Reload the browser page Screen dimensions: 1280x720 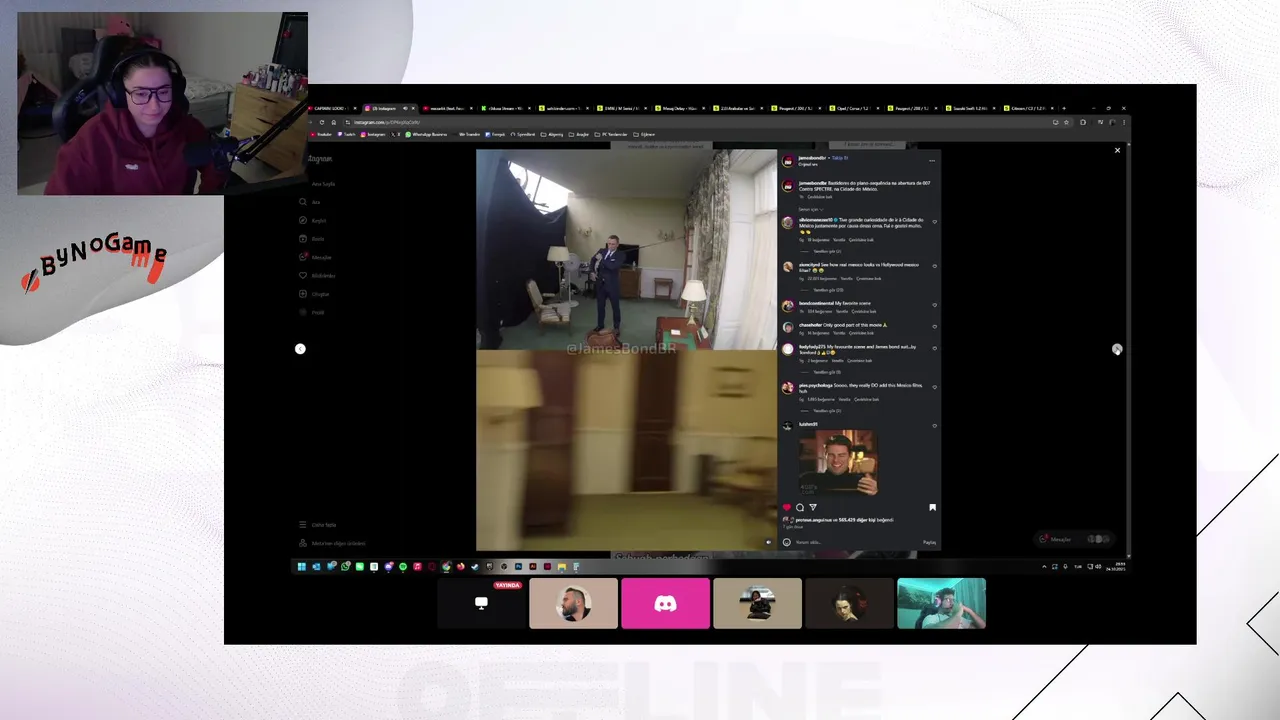coord(322,122)
